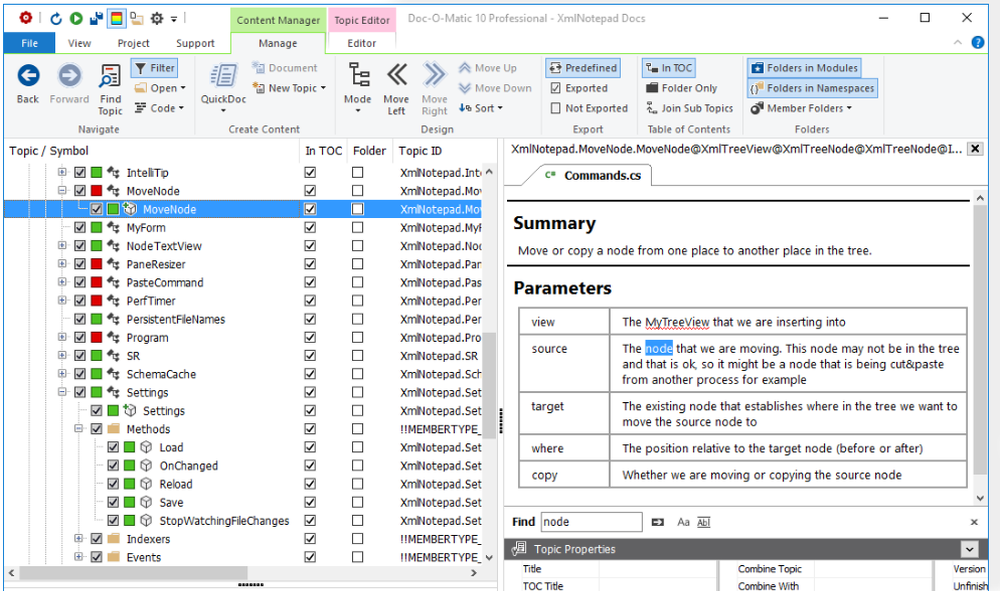Go back with the Back arrow
The image size is (1000, 591).
28,84
